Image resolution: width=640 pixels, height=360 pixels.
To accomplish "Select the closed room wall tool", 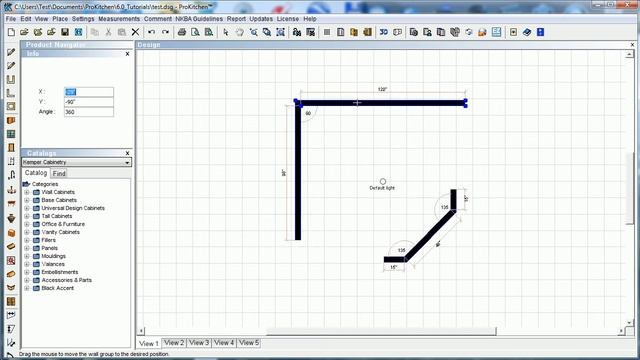I will (11, 107).
